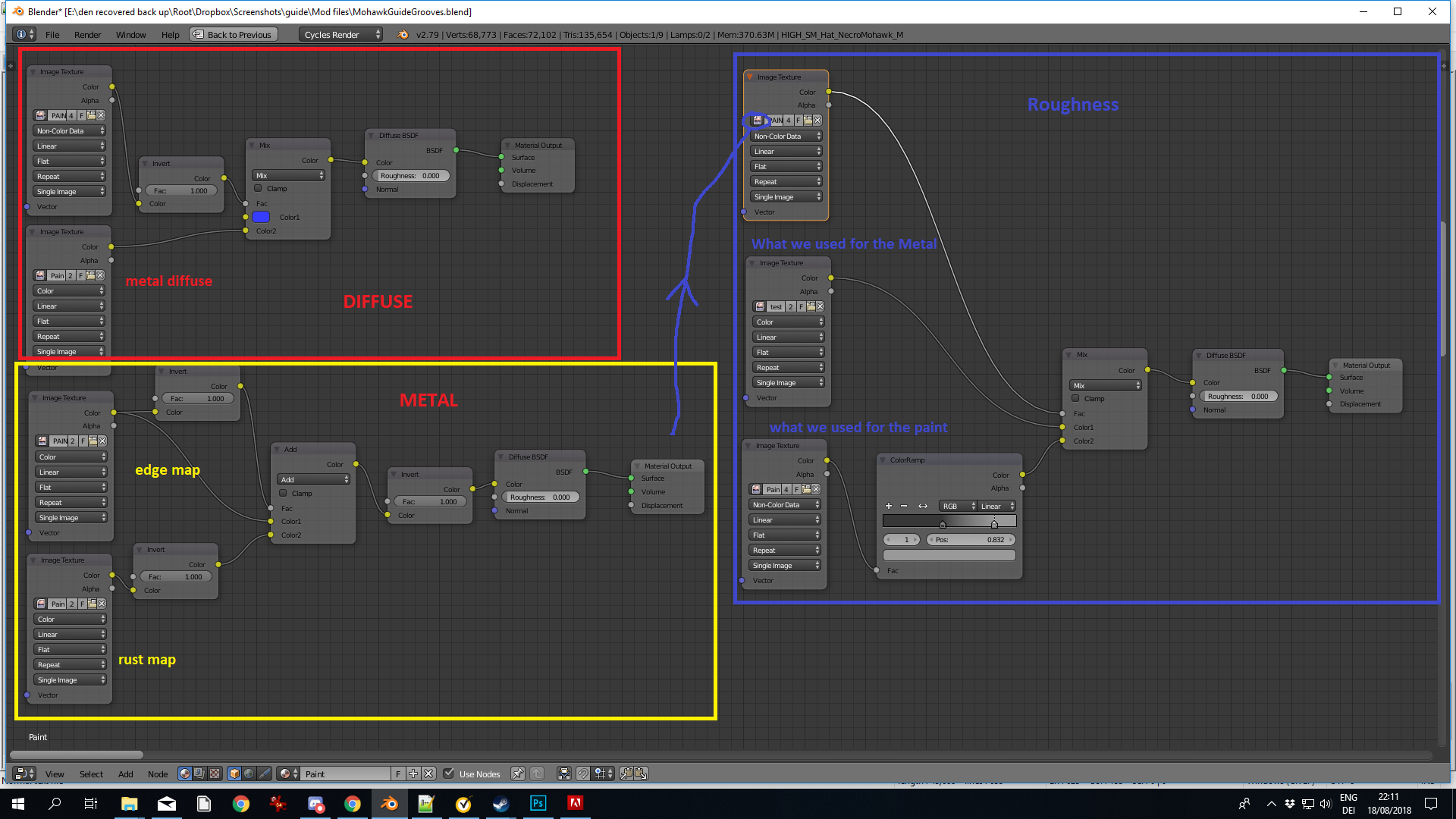The image size is (1456, 819).
Task: Select the shader nodes tree type icon
Action: [x=184, y=773]
